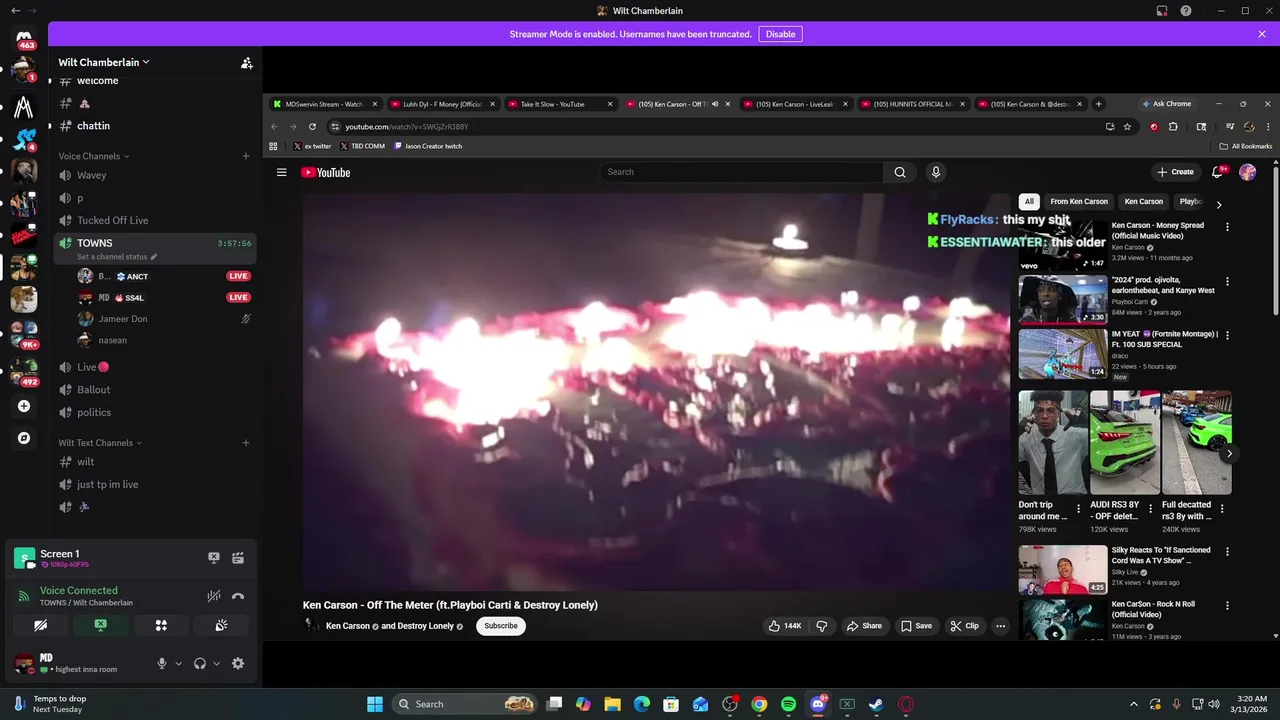The image size is (1280, 720).
Task: Open Steam from the Windows taskbar
Action: coord(876,704)
